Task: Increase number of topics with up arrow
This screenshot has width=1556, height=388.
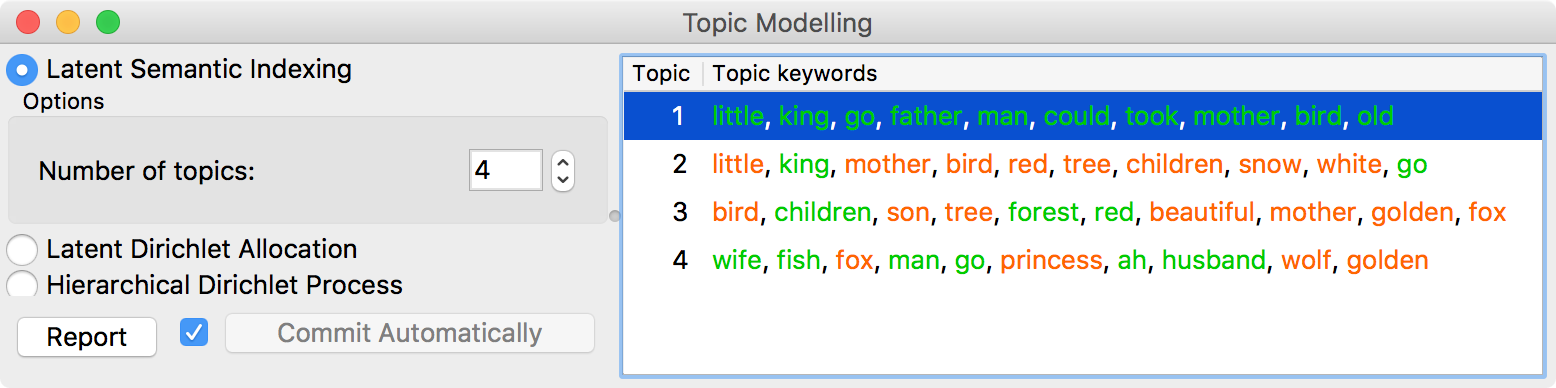Action: tap(563, 161)
